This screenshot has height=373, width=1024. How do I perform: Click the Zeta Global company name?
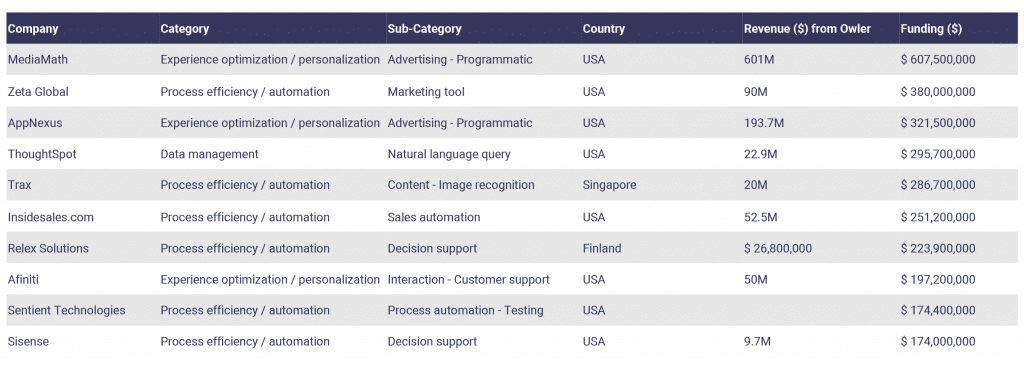[38, 92]
